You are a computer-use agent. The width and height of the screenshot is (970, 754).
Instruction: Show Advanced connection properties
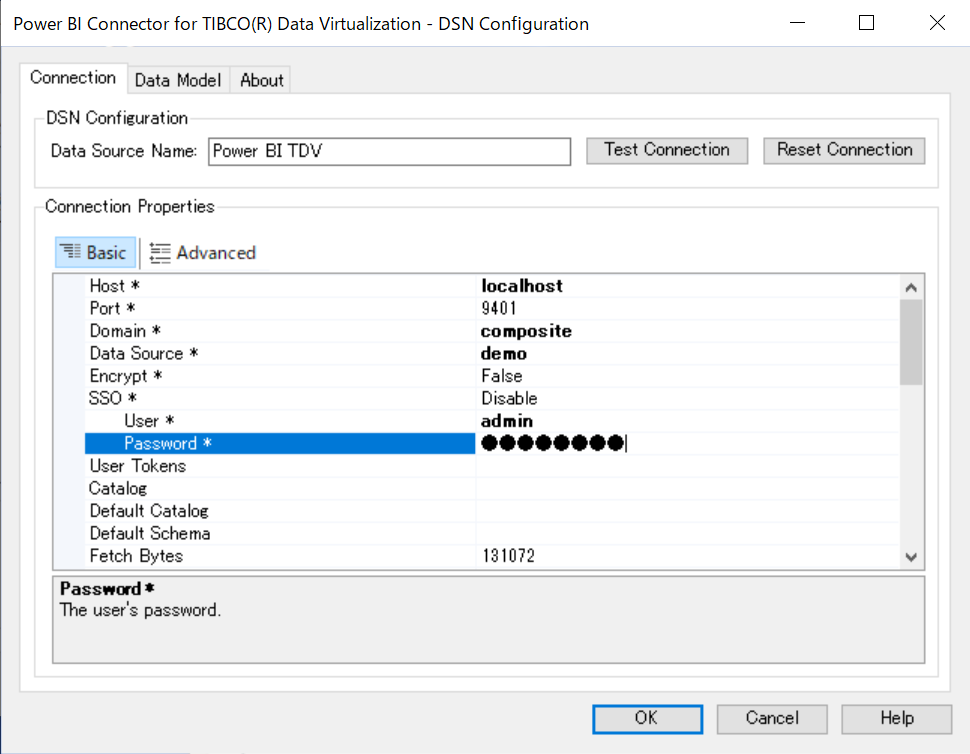click(203, 252)
